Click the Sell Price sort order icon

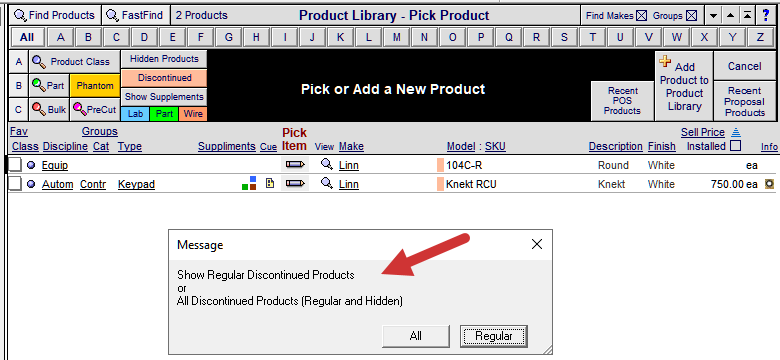[x=737, y=132]
